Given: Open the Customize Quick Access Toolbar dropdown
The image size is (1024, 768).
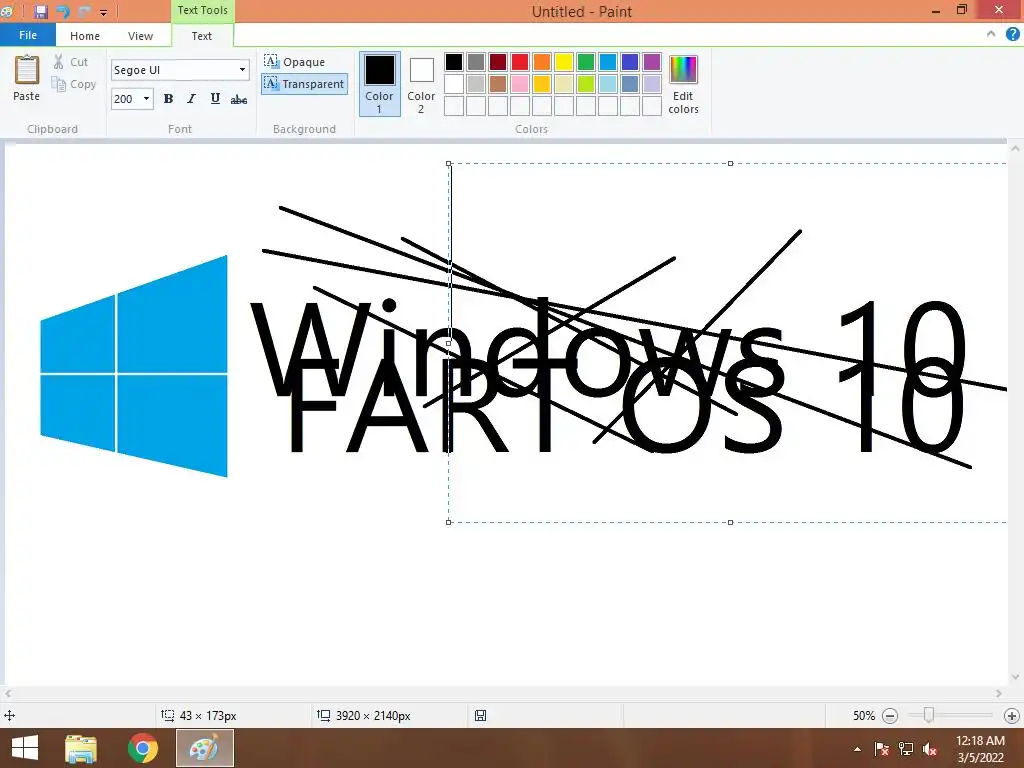Looking at the screenshot, I should [103, 12].
